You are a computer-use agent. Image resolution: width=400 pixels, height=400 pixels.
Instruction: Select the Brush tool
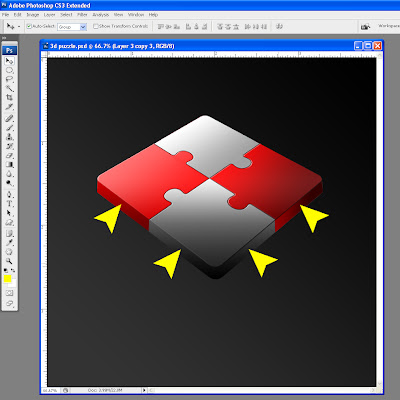coord(9,128)
